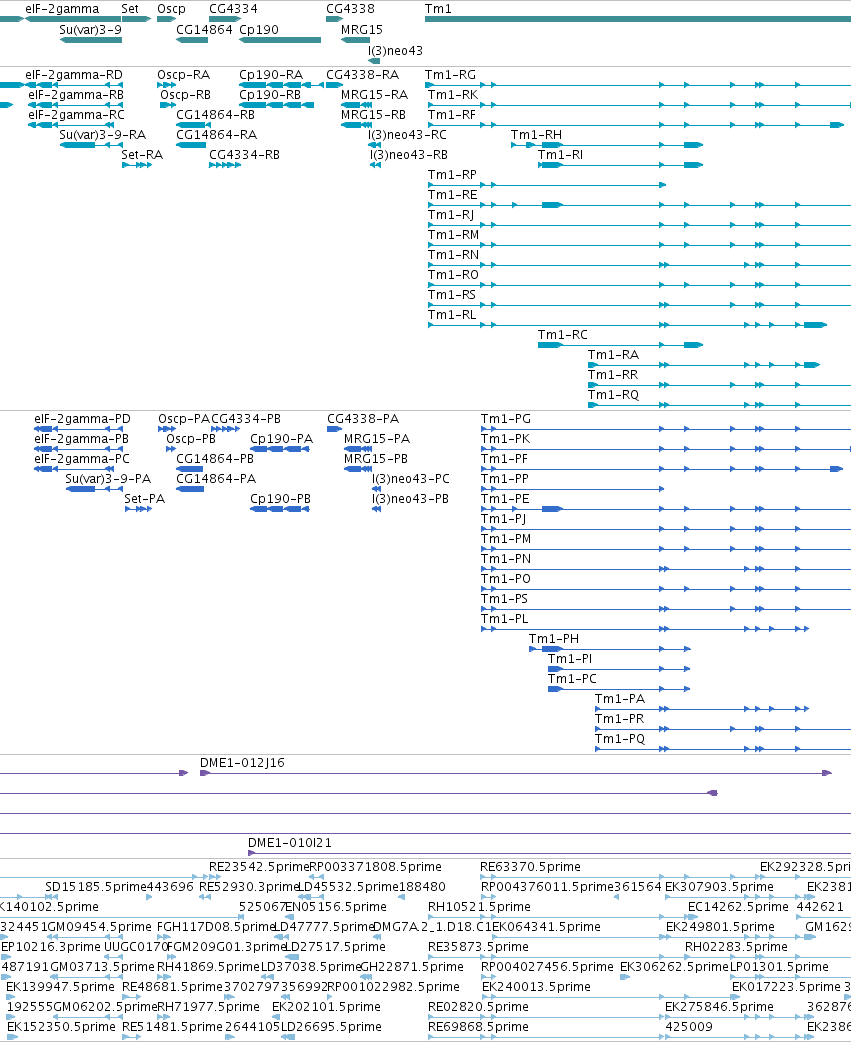
Task: Select transcript label Tm1-RH
Action: coord(536,134)
